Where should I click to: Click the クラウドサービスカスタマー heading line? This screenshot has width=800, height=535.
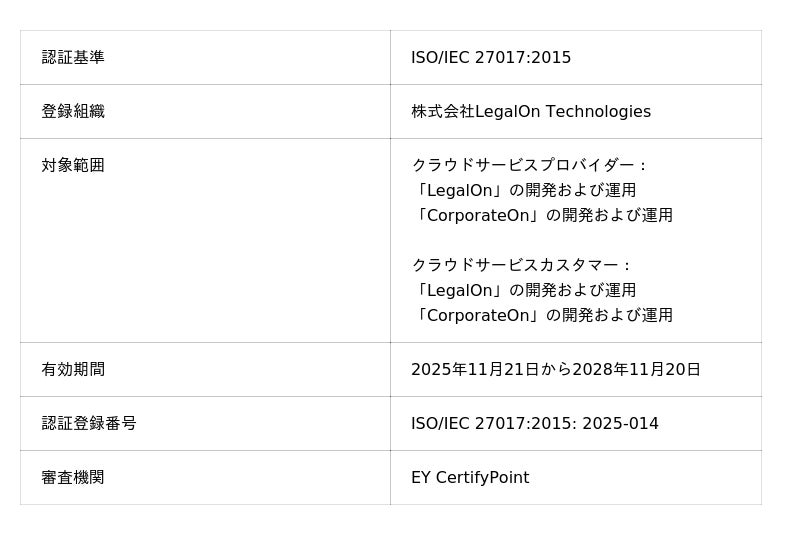pos(522,265)
